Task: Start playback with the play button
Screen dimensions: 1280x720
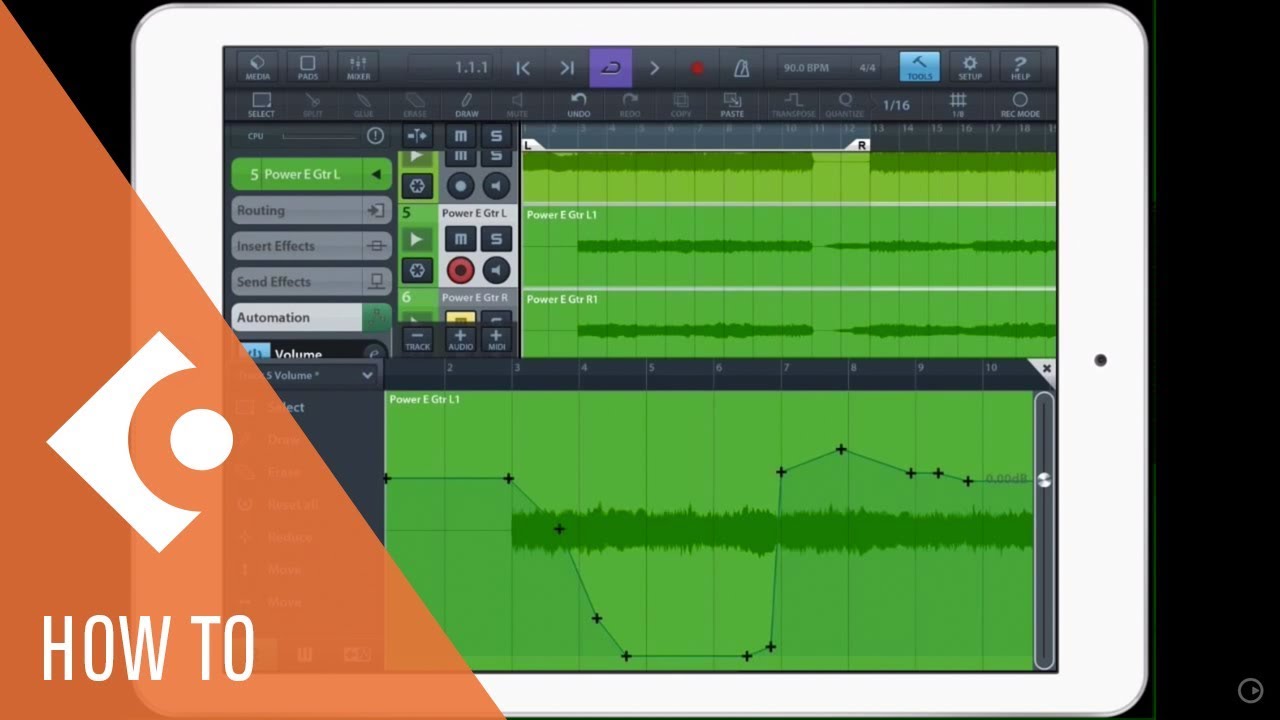Action: pyautogui.click(x=655, y=68)
